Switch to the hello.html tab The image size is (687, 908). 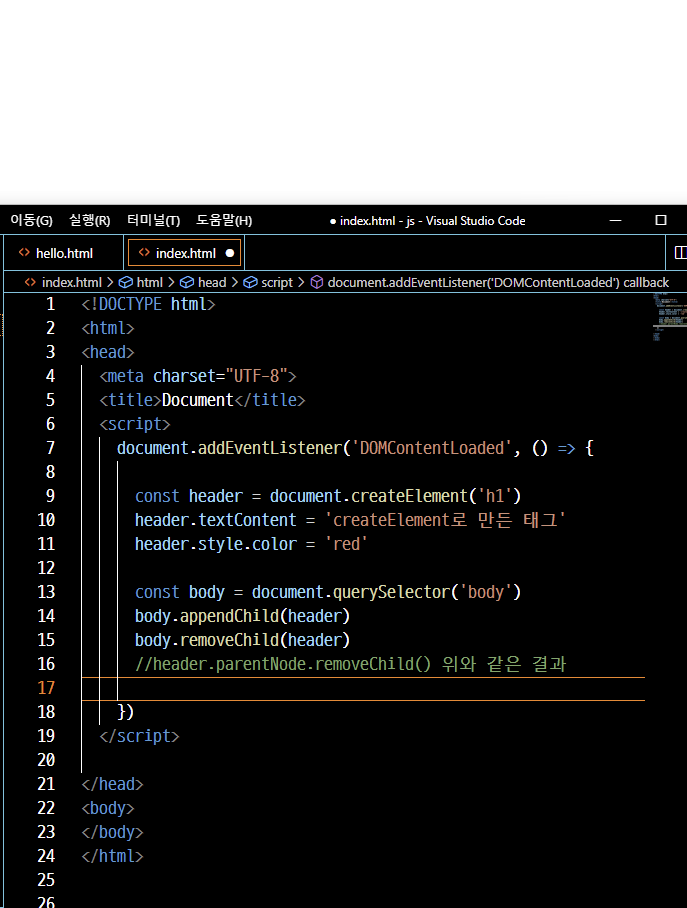point(64,253)
